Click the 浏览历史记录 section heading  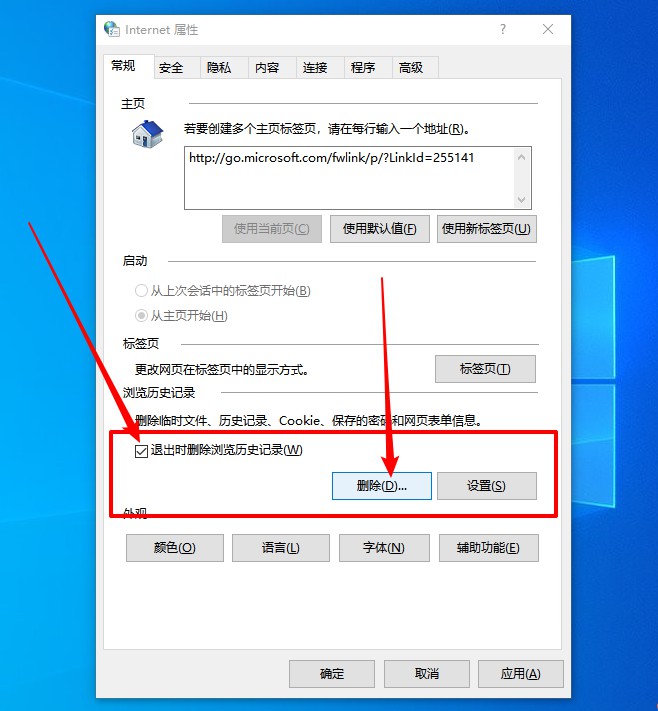click(159, 393)
